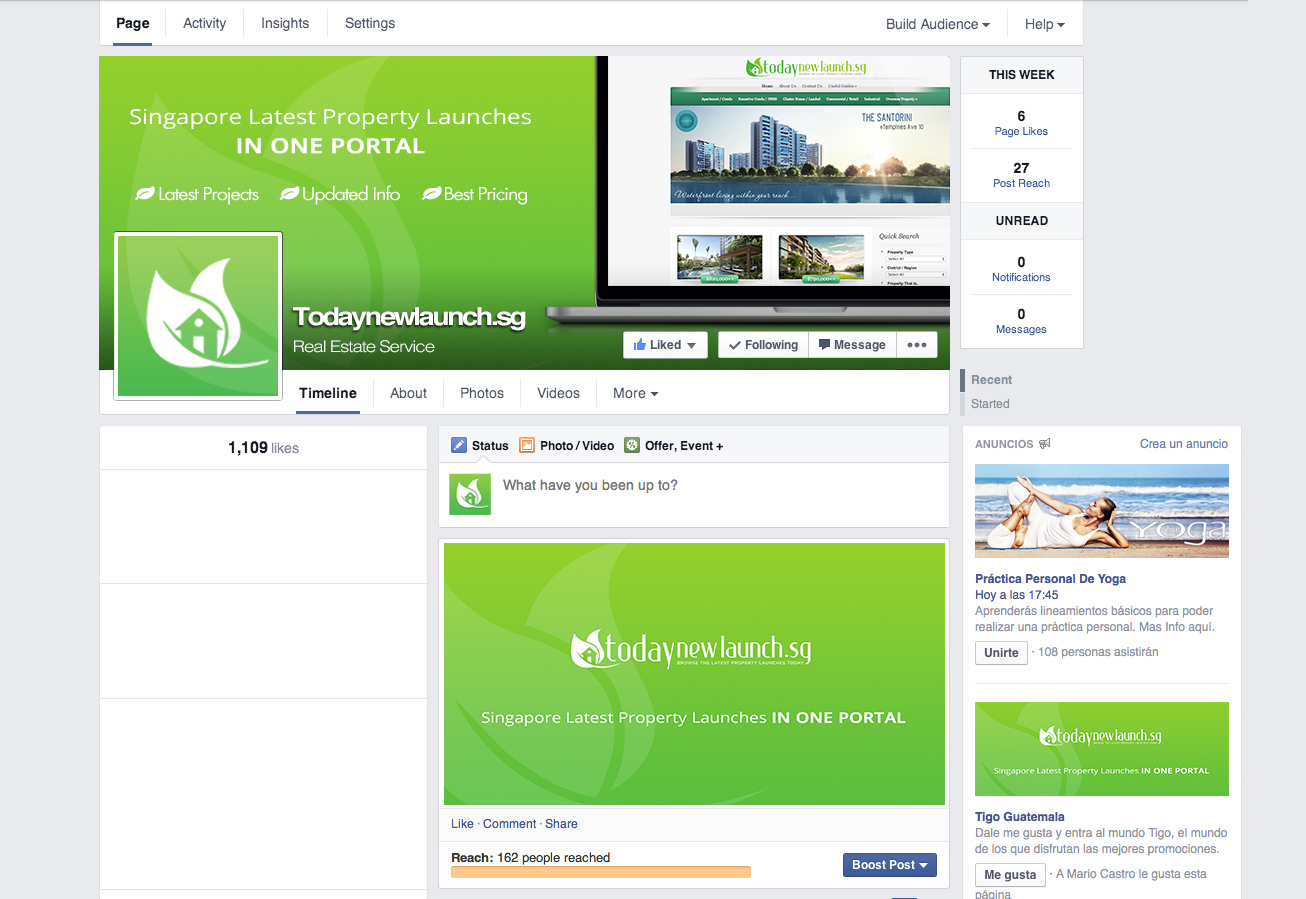This screenshot has height=899, width=1306.
Task: Select the Timeline tab
Action: click(x=328, y=394)
